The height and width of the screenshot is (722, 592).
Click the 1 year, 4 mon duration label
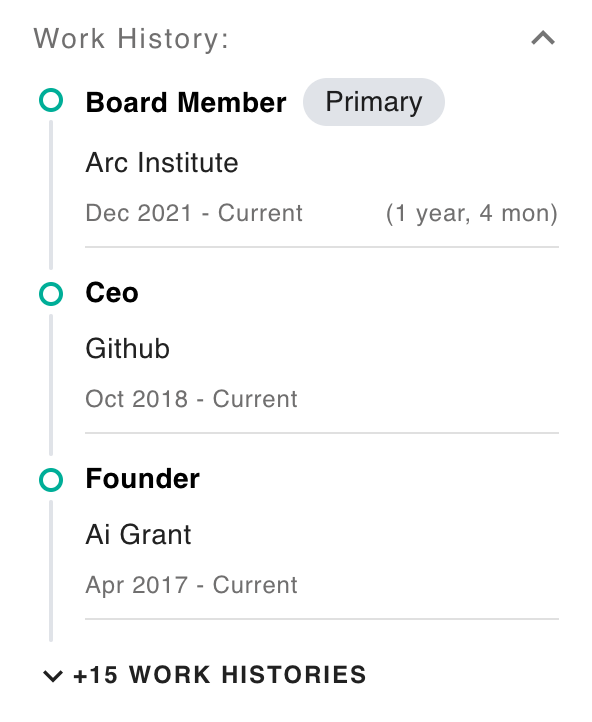click(472, 214)
